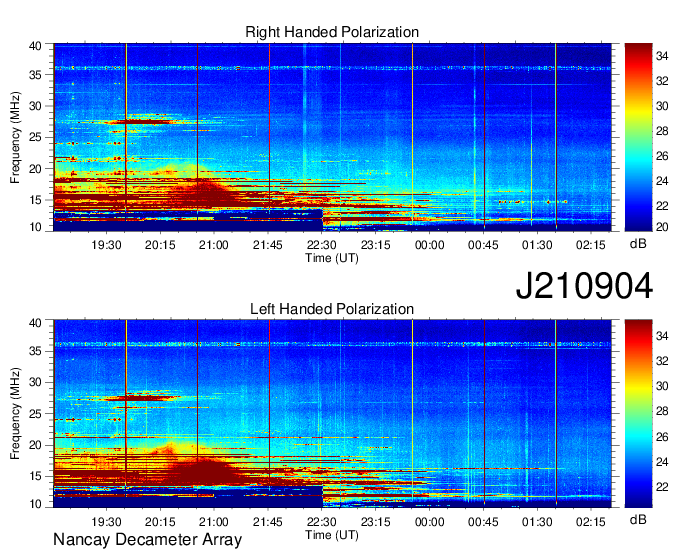The height and width of the screenshot is (552, 680).
Task: Click inside the Right Handed Polarization spectrogram
Action: 332,137
